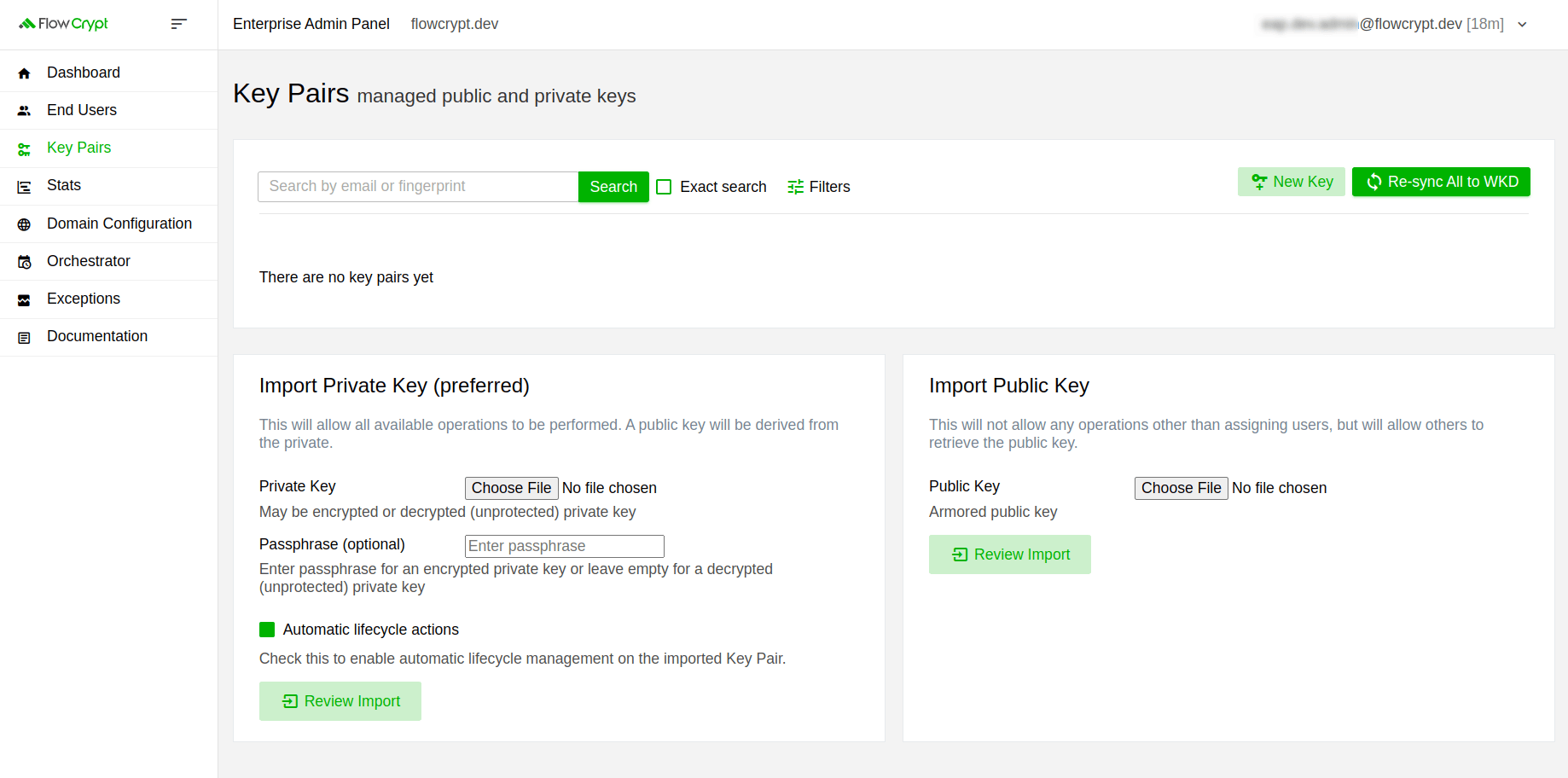The width and height of the screenshot is (1568, 778).
Task: Choose File for Private Key
Action: 512,488
